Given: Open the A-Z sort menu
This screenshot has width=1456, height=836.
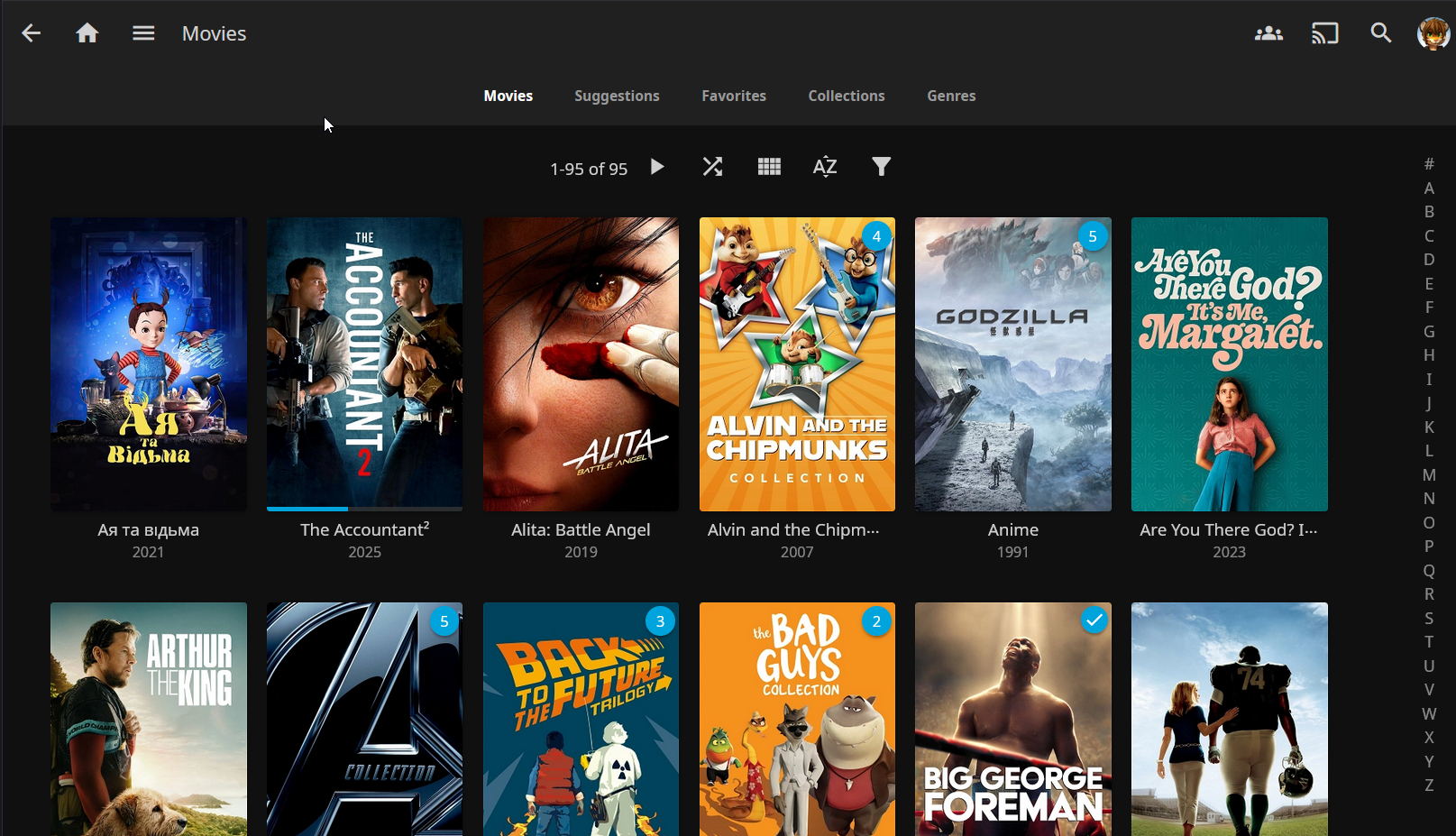Looking at the screenshot, I should click(x=825, y=167).
